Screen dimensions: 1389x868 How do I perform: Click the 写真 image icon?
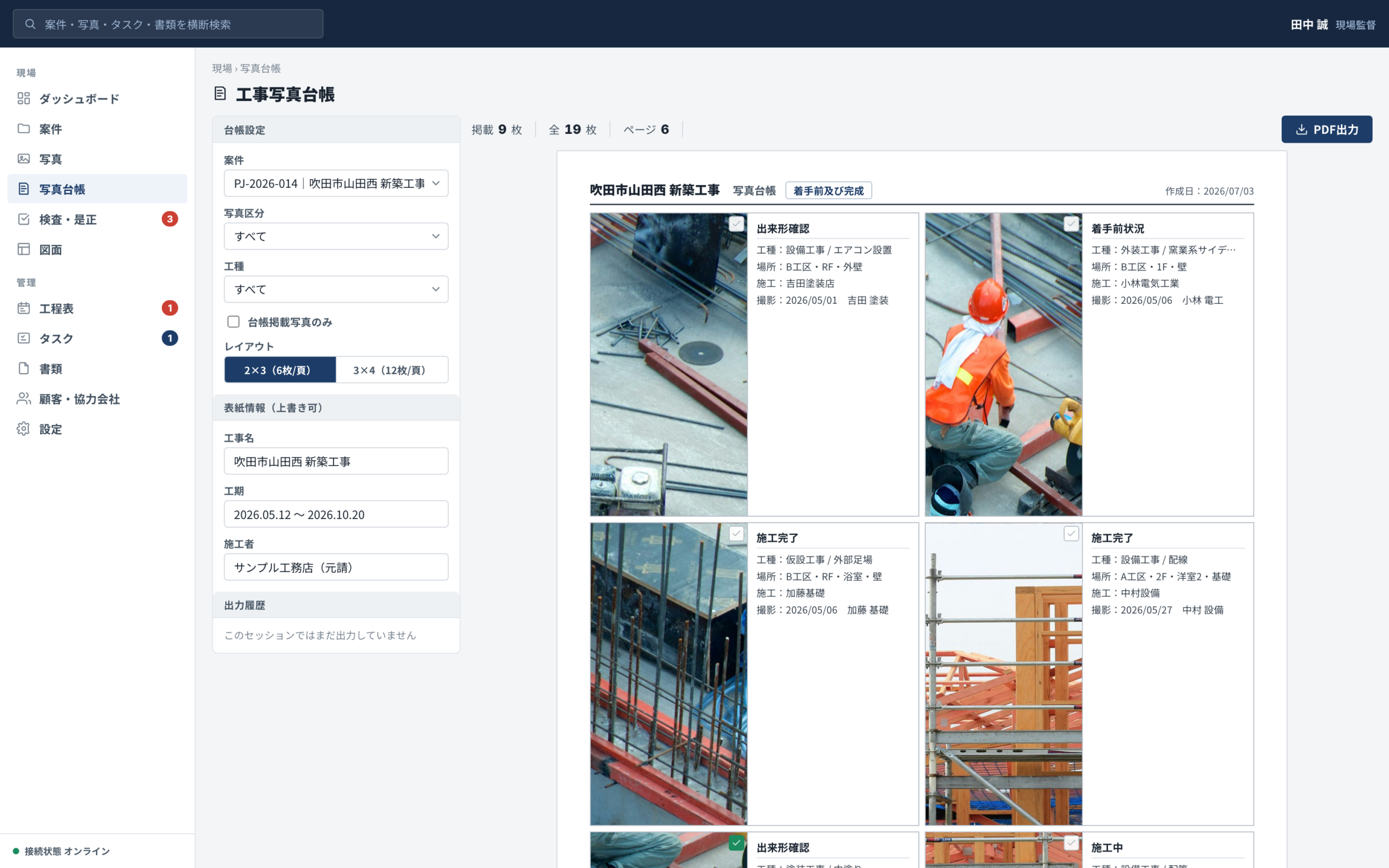(23, 158)
